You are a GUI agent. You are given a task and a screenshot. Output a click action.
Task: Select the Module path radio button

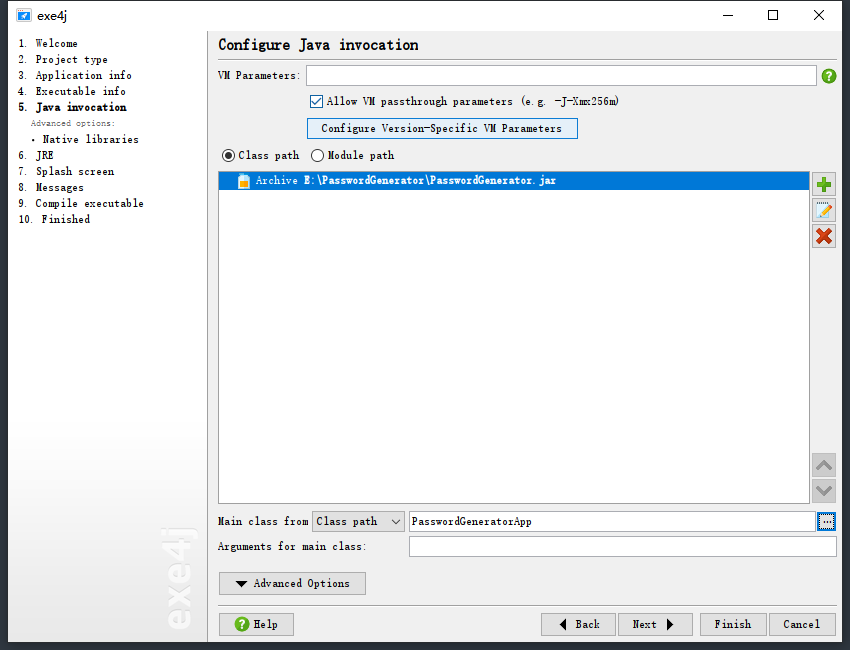click(317, 156)
